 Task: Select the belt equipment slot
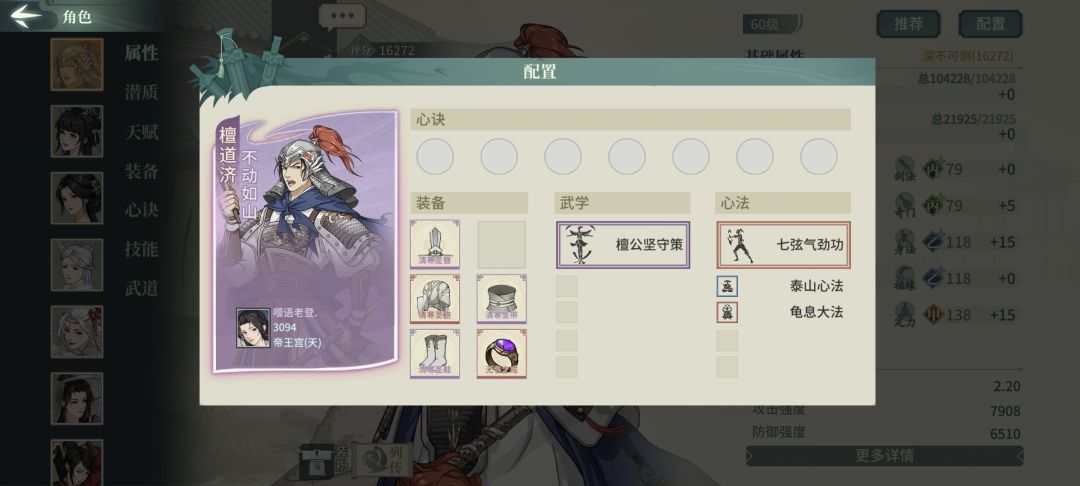point(501,298)
